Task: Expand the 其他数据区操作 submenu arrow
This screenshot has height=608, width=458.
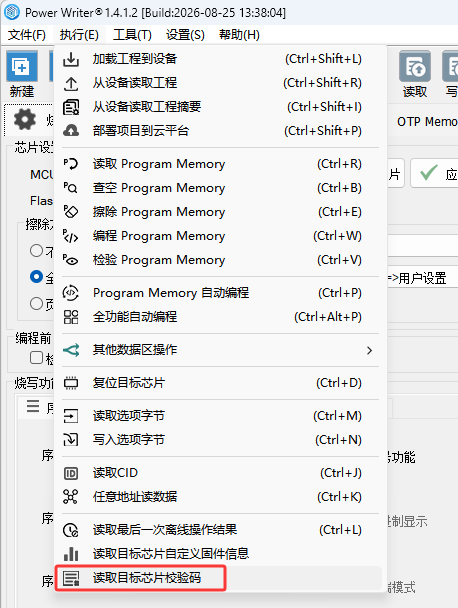Action: 369,351
